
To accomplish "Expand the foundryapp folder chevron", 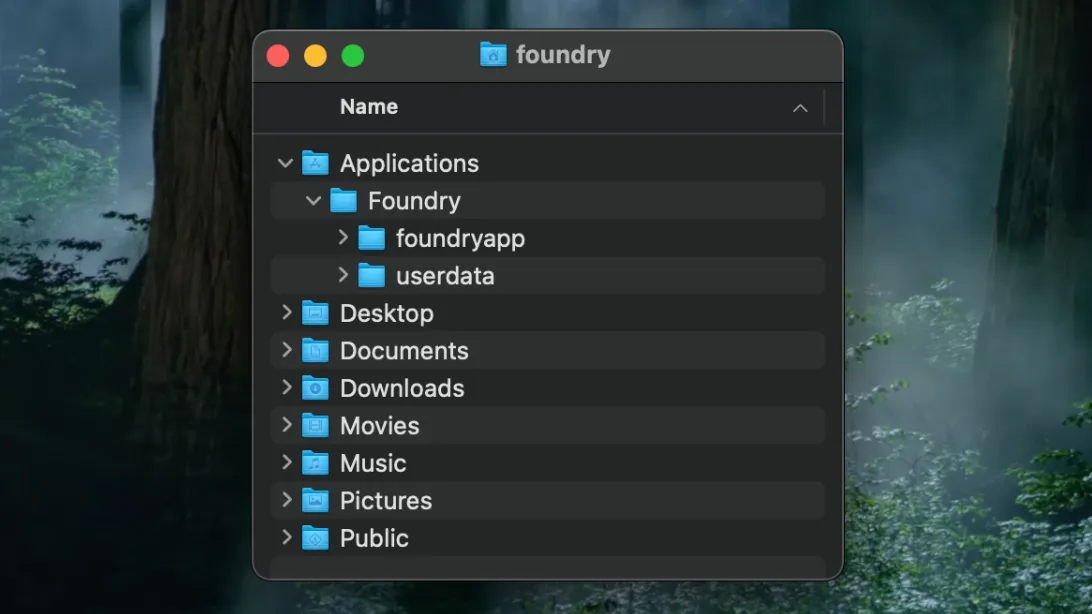I will 343,238.
